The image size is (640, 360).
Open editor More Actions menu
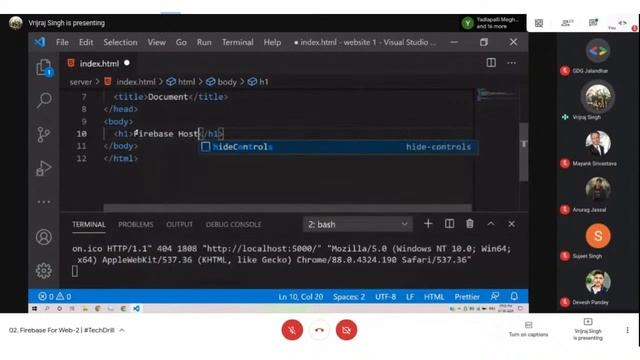pos(511,63)
